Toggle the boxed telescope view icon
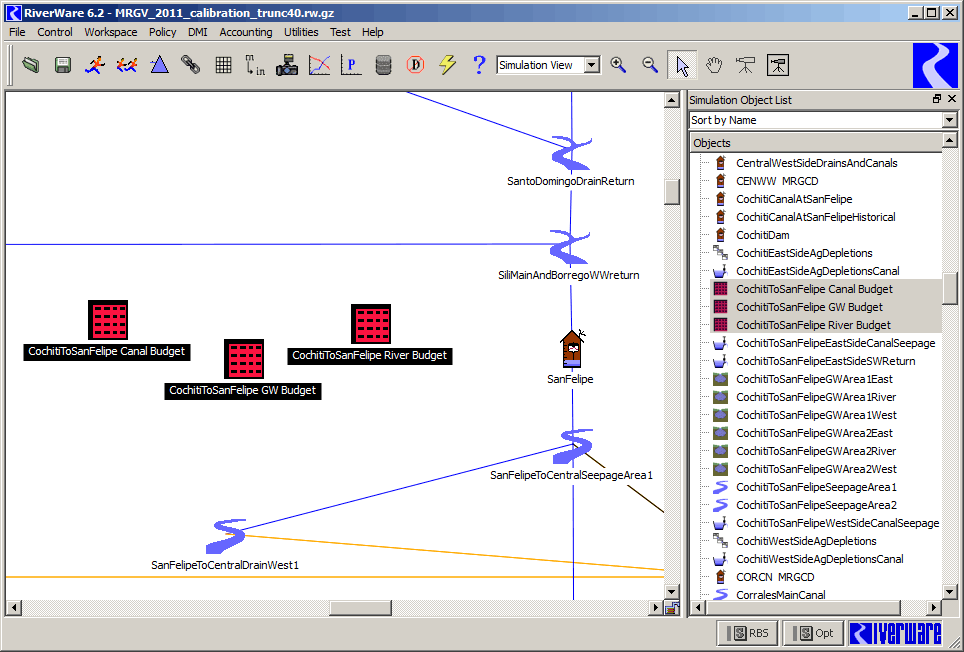 point(778,65)
